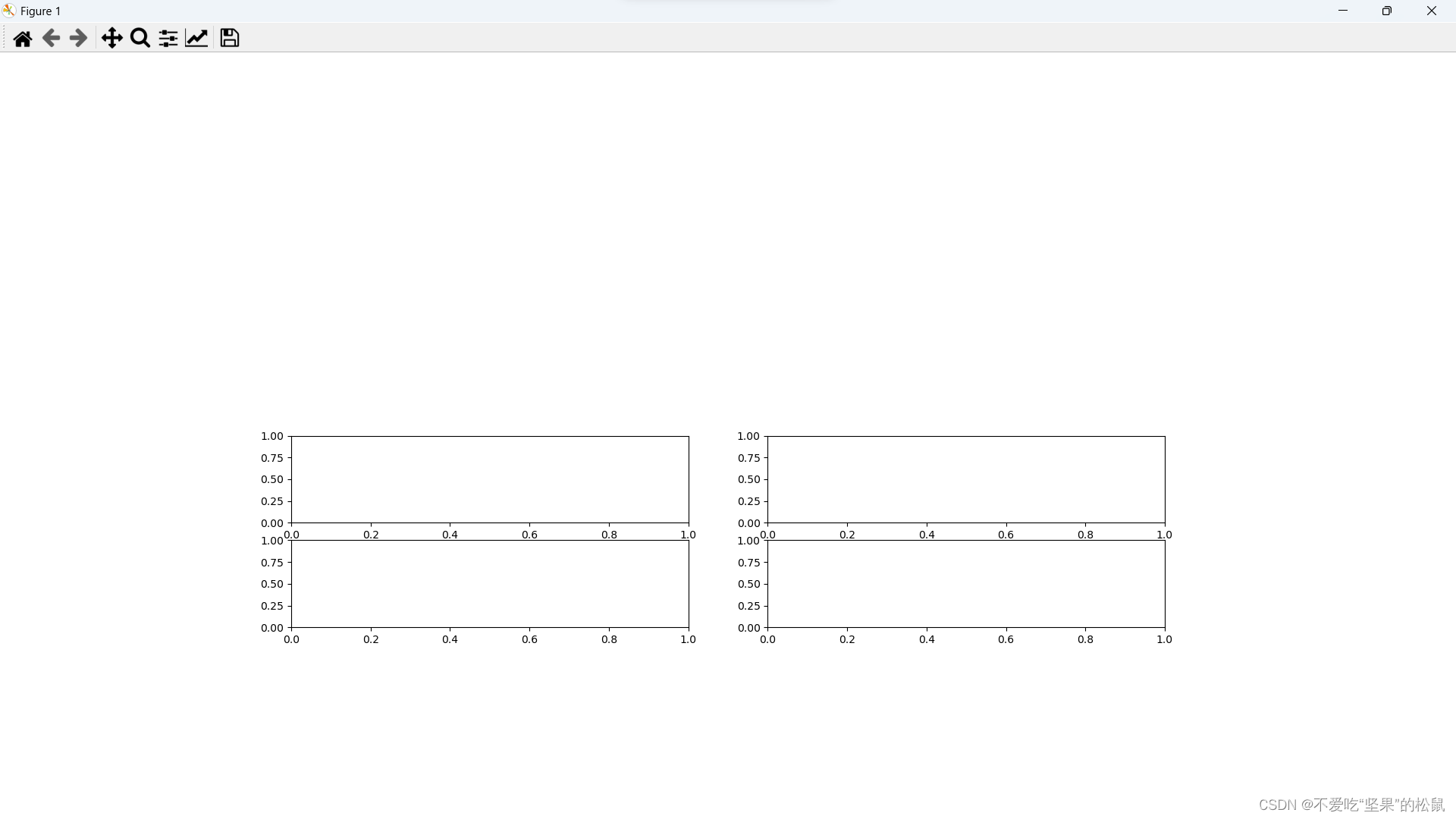1456x819 pixels.
Task: Click 1.0 x-tick label of bottom-right subplot
Action: [x=1164, y=639]
